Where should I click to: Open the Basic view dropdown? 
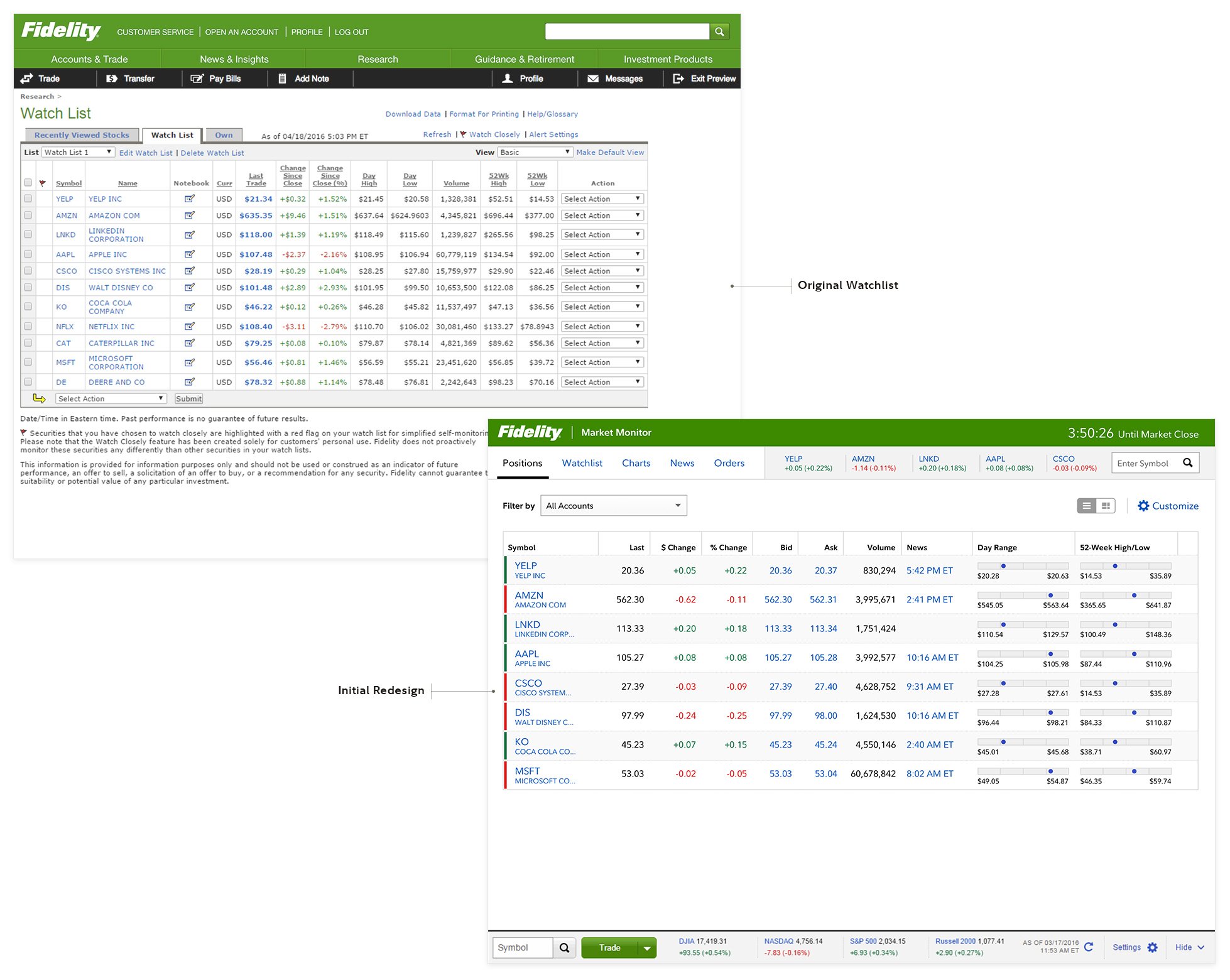pyautogui.click(x=535, y=152)
